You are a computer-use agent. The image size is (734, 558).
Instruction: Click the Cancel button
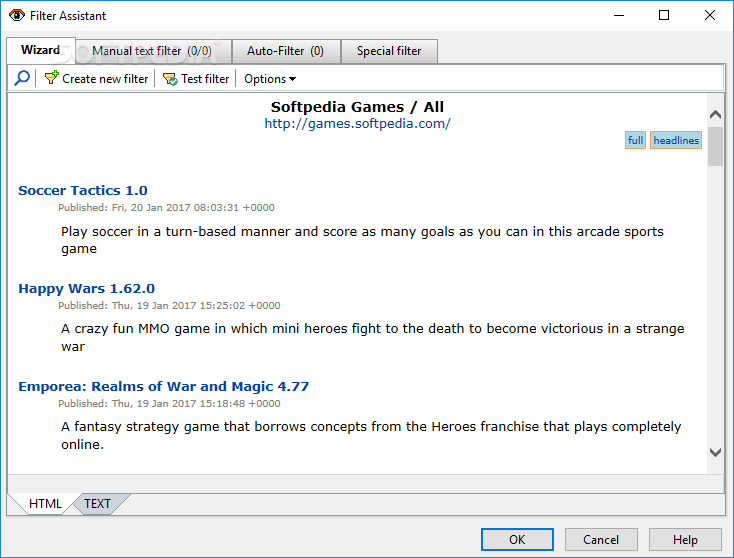[x=601, y=540]
